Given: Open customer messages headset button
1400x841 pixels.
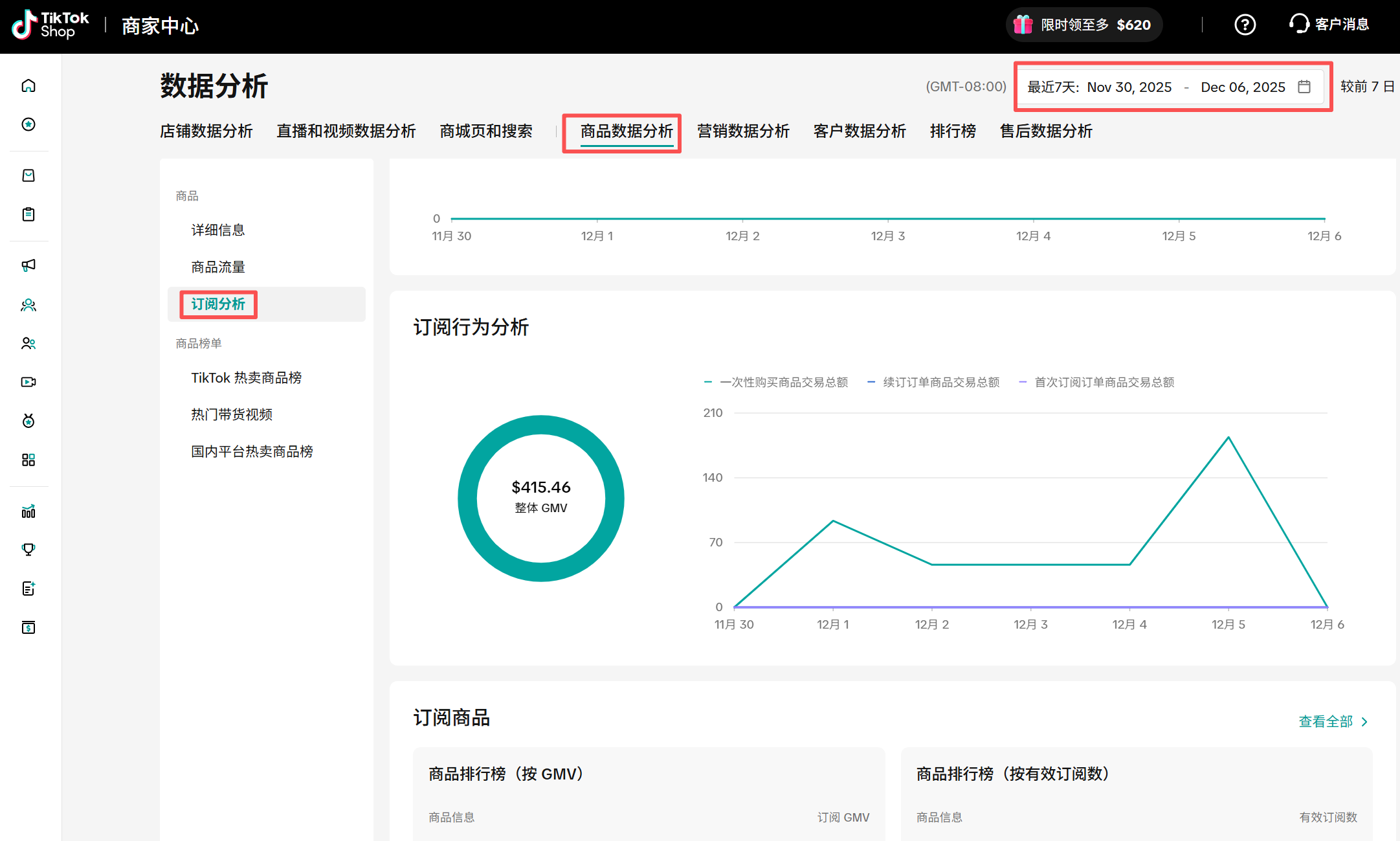Looking at the screenshot, I should pyautogui.click(x=1329, y=25).
